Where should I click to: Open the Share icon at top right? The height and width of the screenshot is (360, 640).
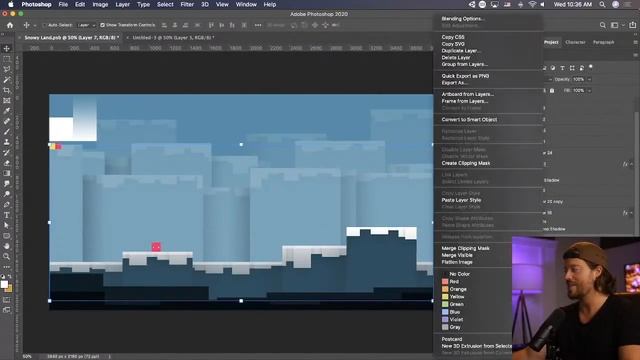(633, 25)
